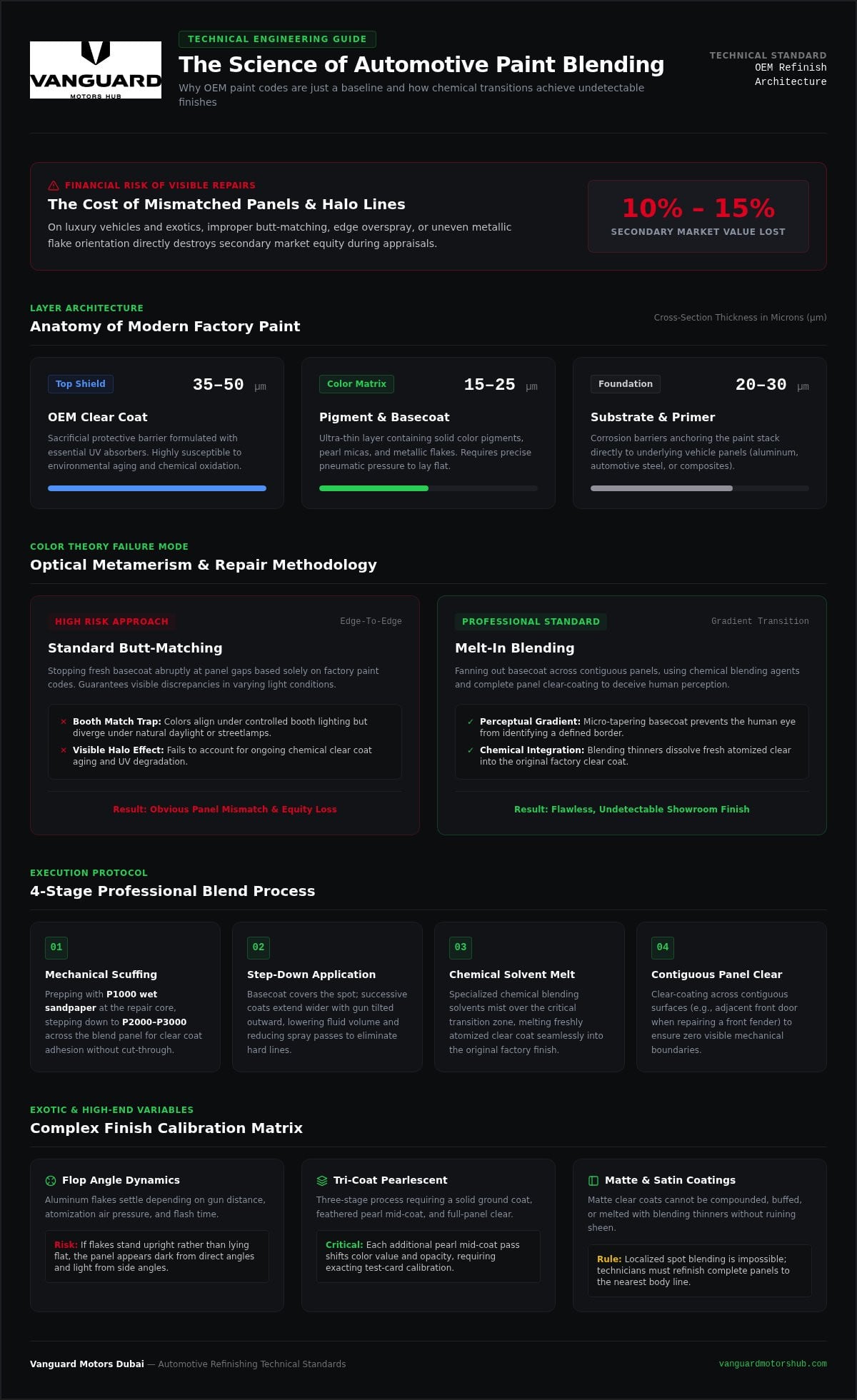Click the red warning triangle icon
Screen dimensions: 857x1400
tap(54, 186)
